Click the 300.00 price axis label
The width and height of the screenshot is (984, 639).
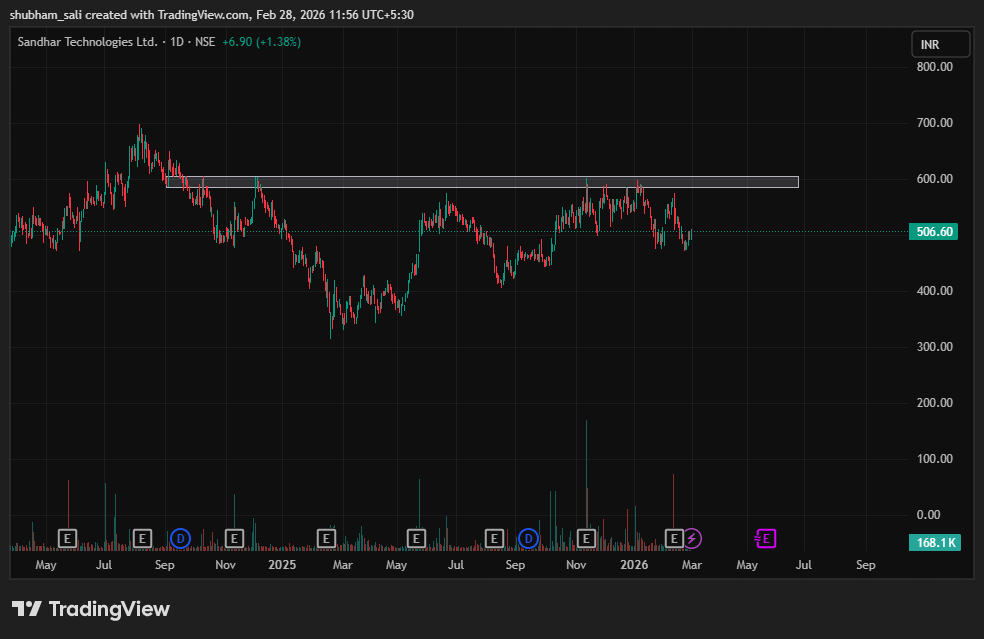coord(934,346)
